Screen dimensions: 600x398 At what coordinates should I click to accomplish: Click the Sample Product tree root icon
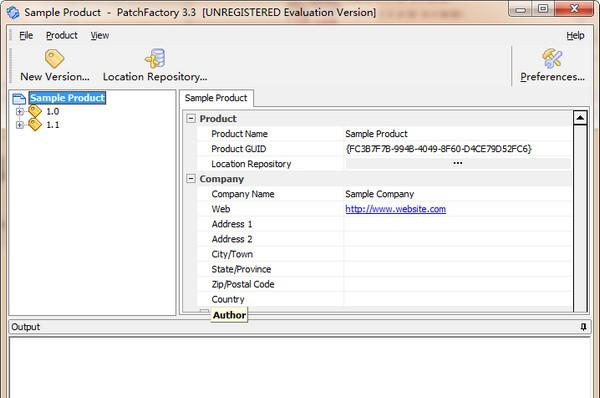pyautogui.click(x=19, y=98)
